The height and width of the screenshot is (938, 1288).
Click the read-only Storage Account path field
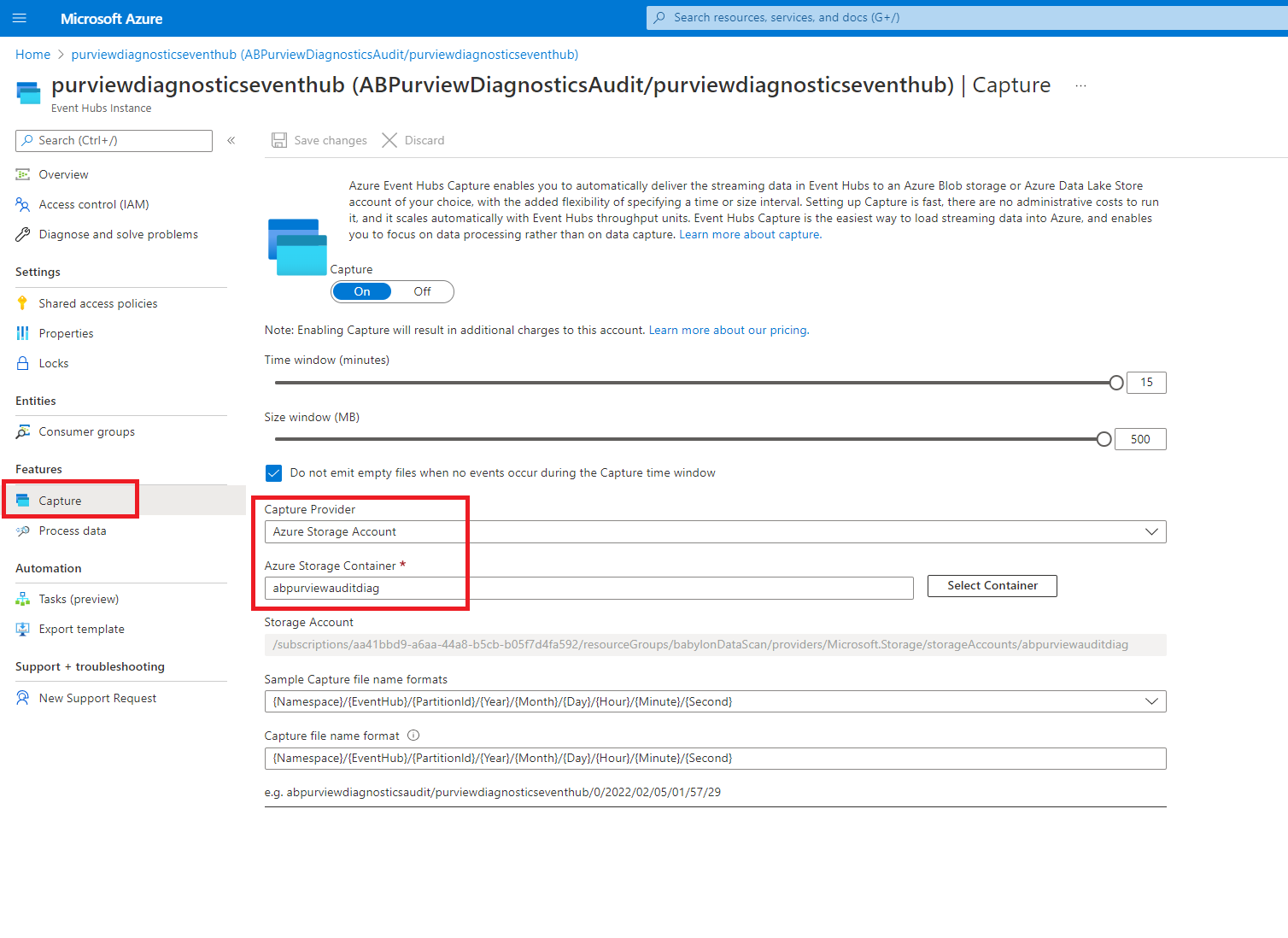pos(715,644)
